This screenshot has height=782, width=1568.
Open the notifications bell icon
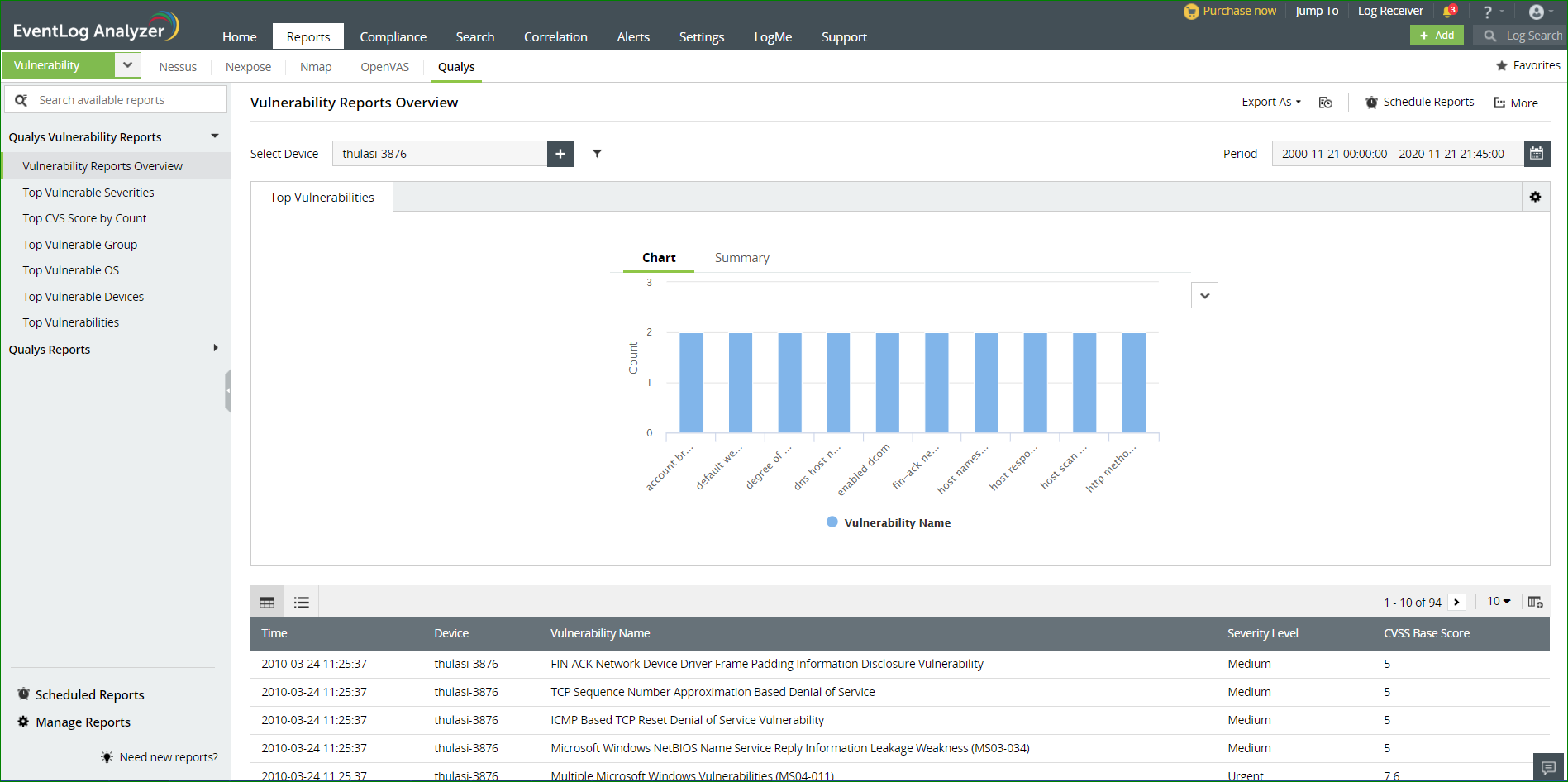1449,12
